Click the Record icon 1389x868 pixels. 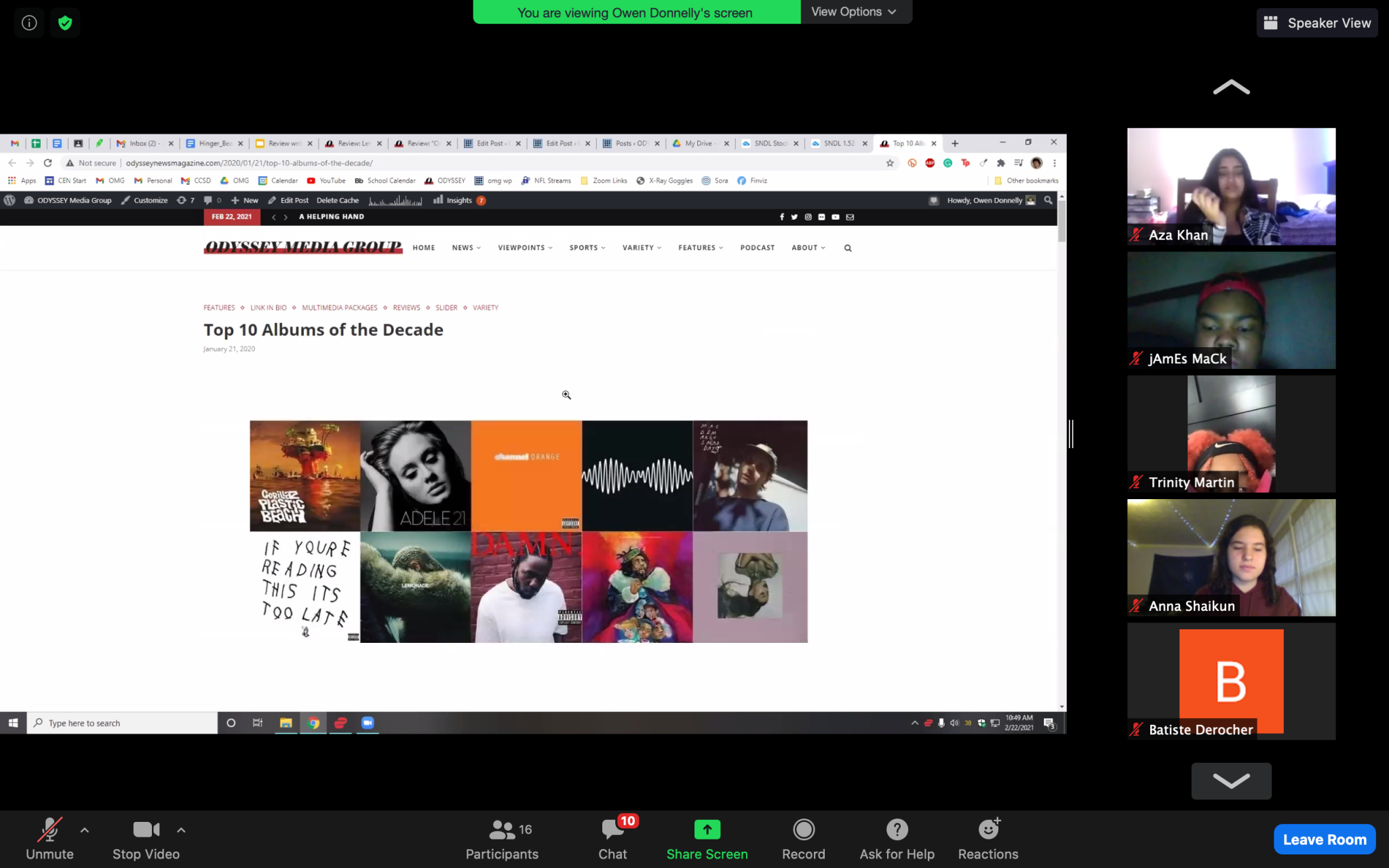(x=804, y=829)
